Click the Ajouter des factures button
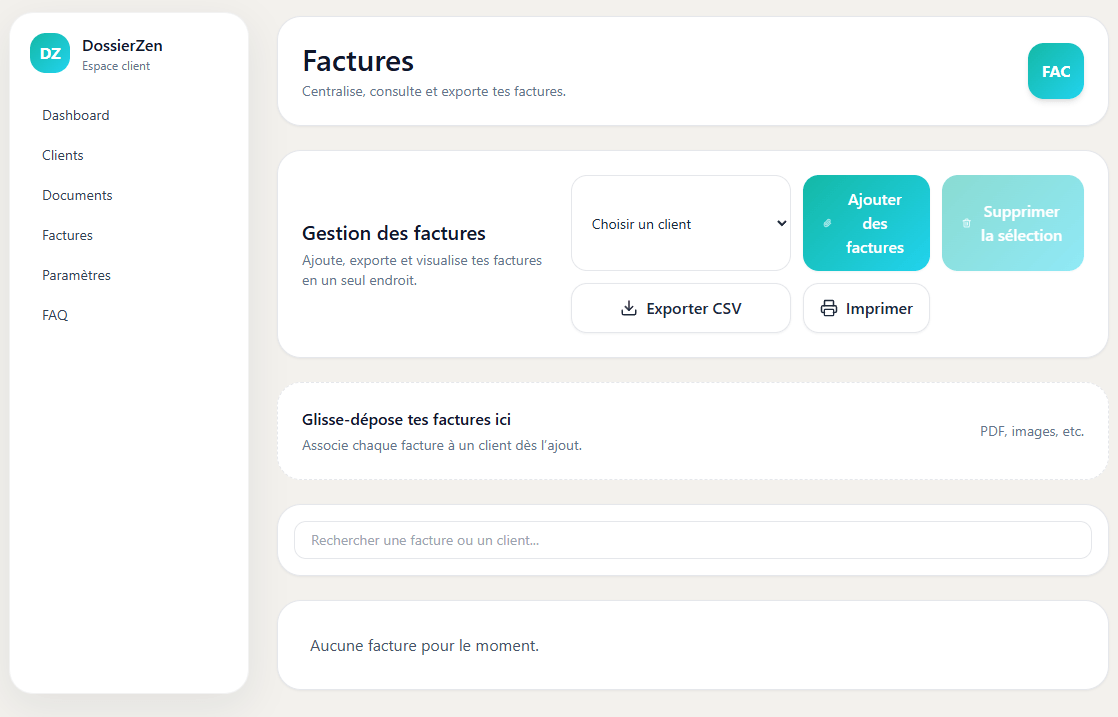The height and width of the screenshot is (717, 1118). pos(866,223)
